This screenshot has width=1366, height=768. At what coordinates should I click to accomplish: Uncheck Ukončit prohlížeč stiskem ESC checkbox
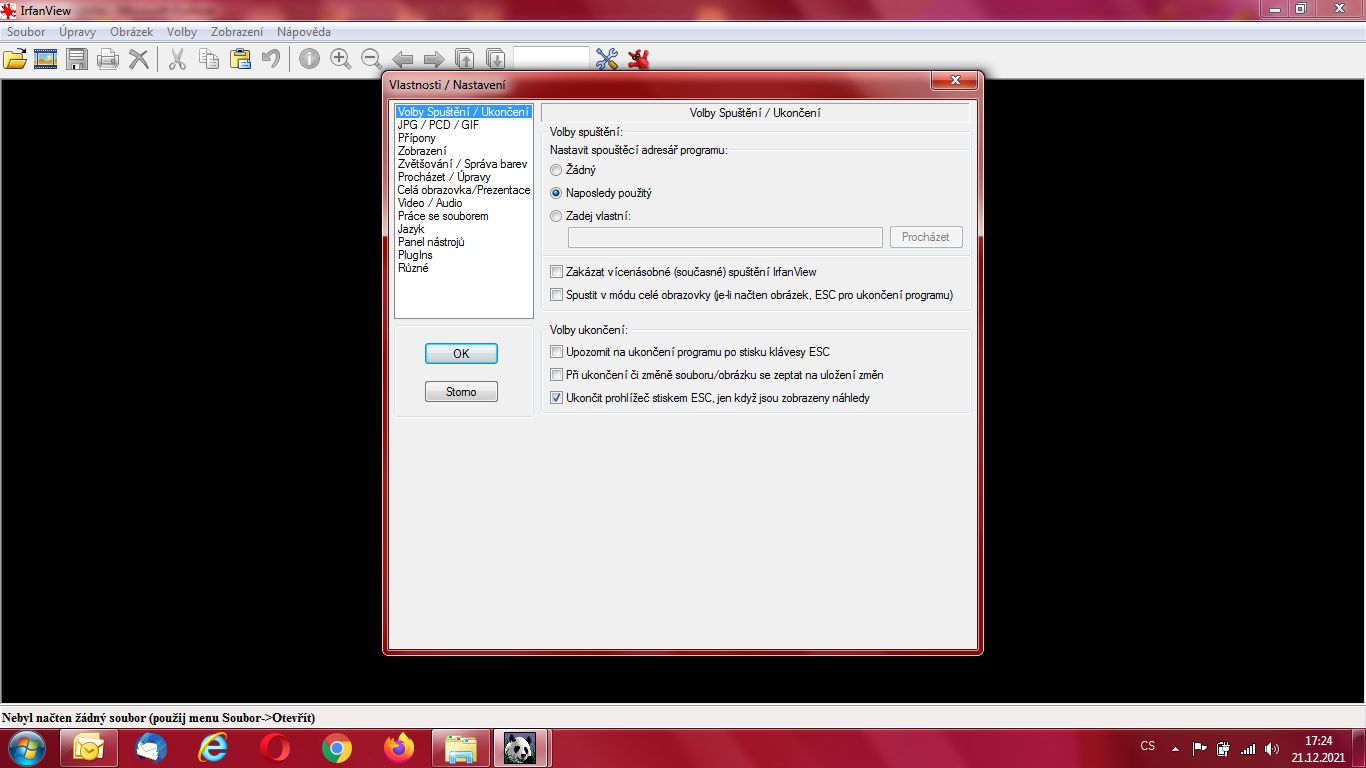(x=710, y=398)
